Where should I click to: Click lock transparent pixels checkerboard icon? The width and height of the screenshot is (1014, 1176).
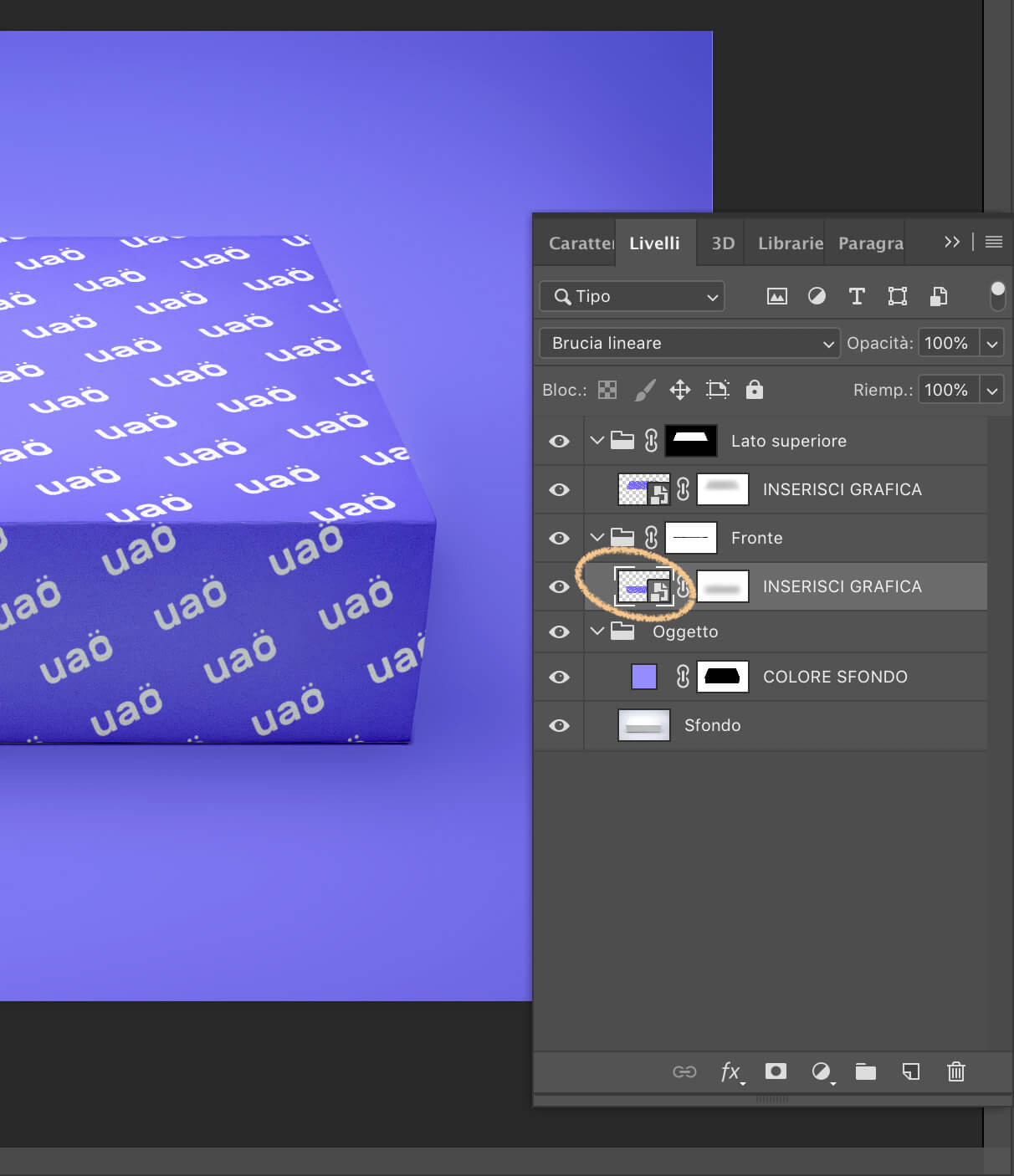[x=607, y=390]
